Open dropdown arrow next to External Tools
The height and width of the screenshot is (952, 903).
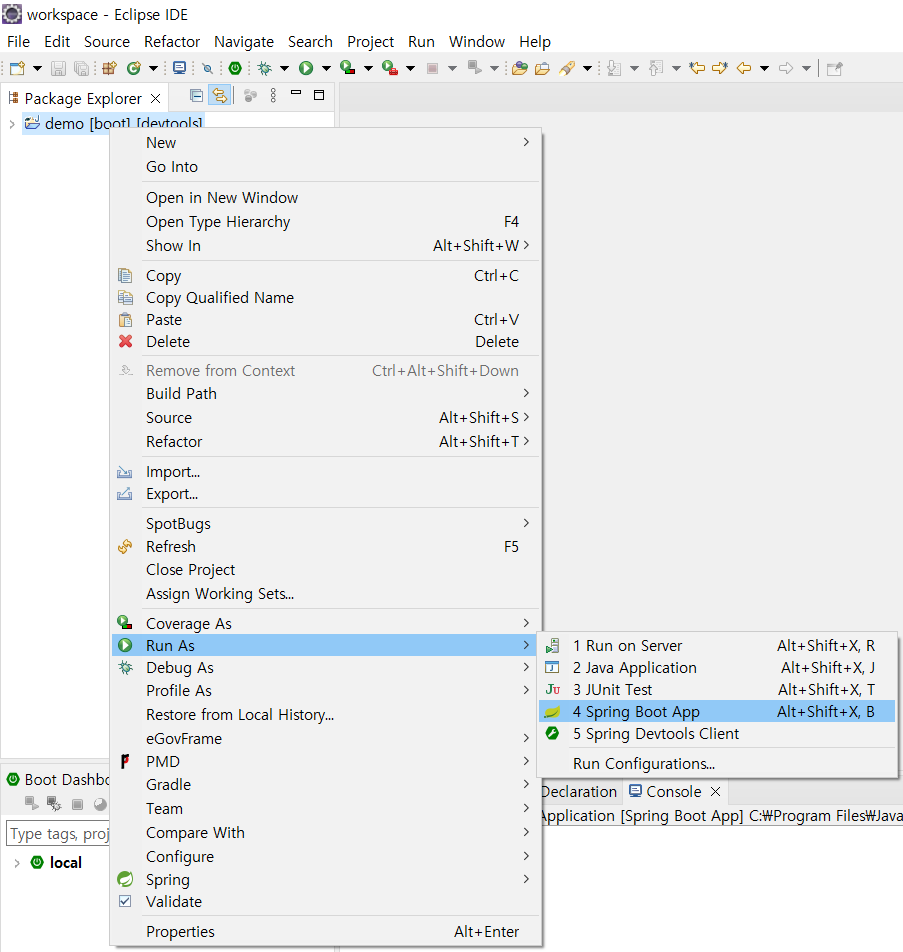point(411,68)
